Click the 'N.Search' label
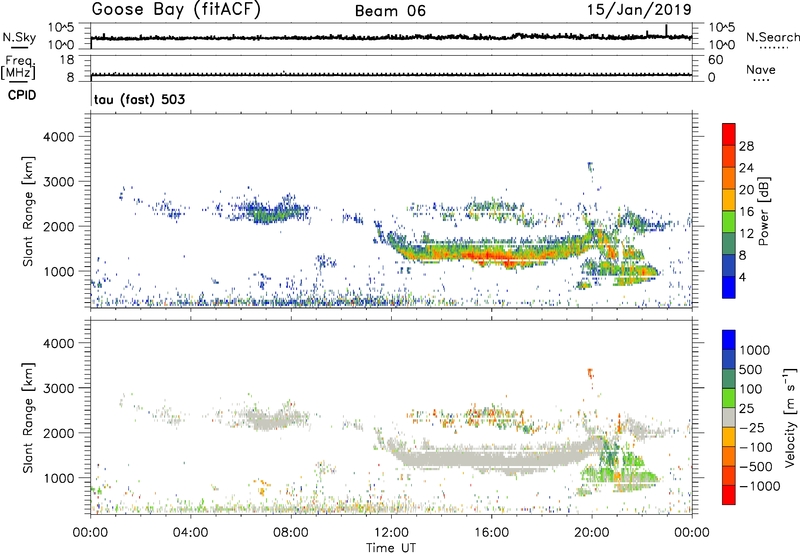Viewport: 800px width, 554px height. [x=772, y=37]
